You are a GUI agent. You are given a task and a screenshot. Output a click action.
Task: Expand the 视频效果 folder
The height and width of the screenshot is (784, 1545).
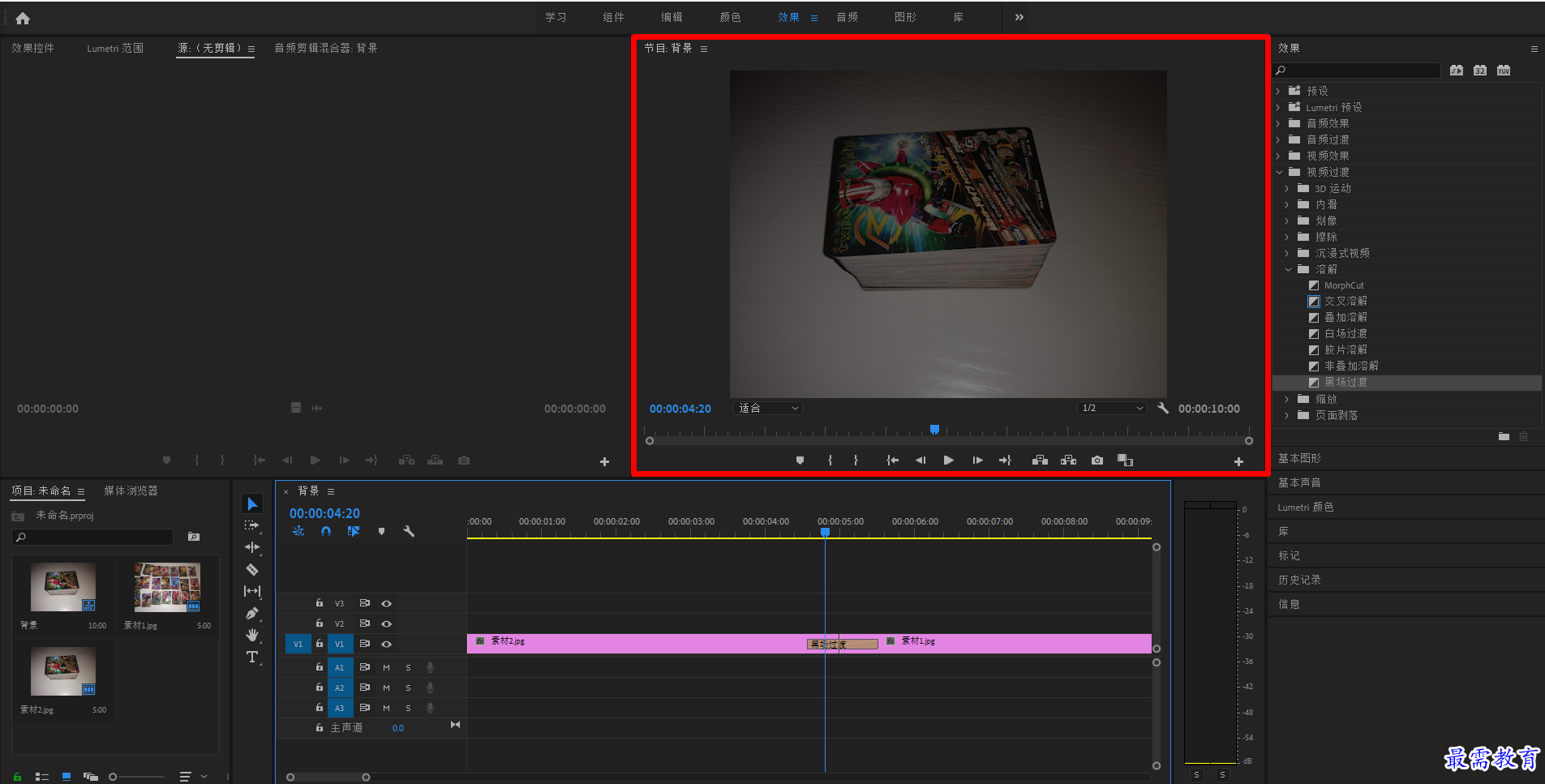(1279, 156)
